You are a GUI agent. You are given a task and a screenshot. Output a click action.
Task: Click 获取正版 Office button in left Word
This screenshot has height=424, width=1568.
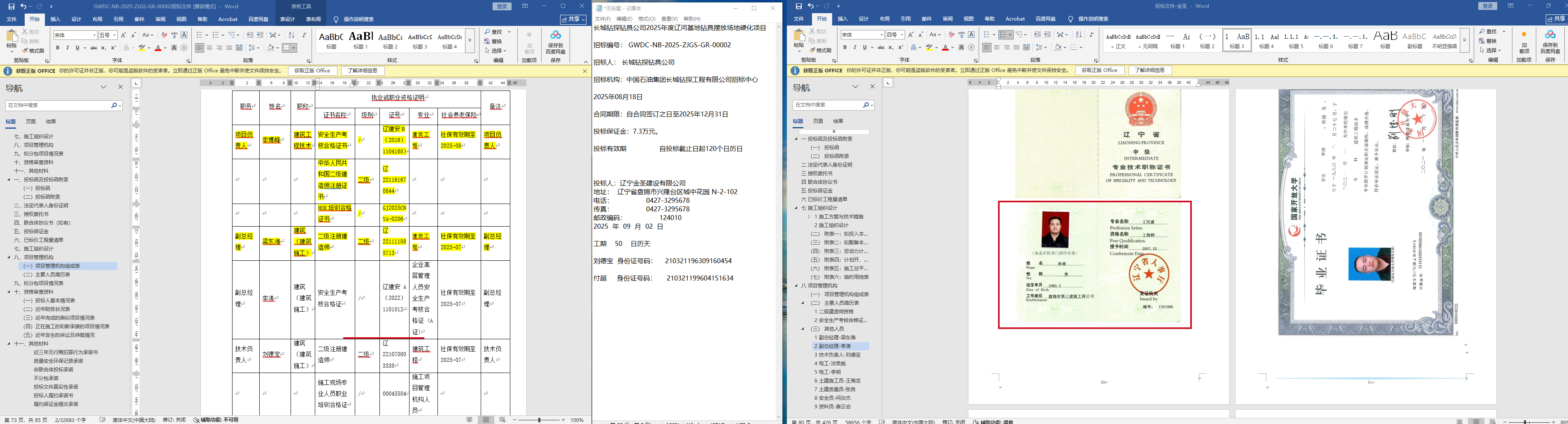coord(312,71)
